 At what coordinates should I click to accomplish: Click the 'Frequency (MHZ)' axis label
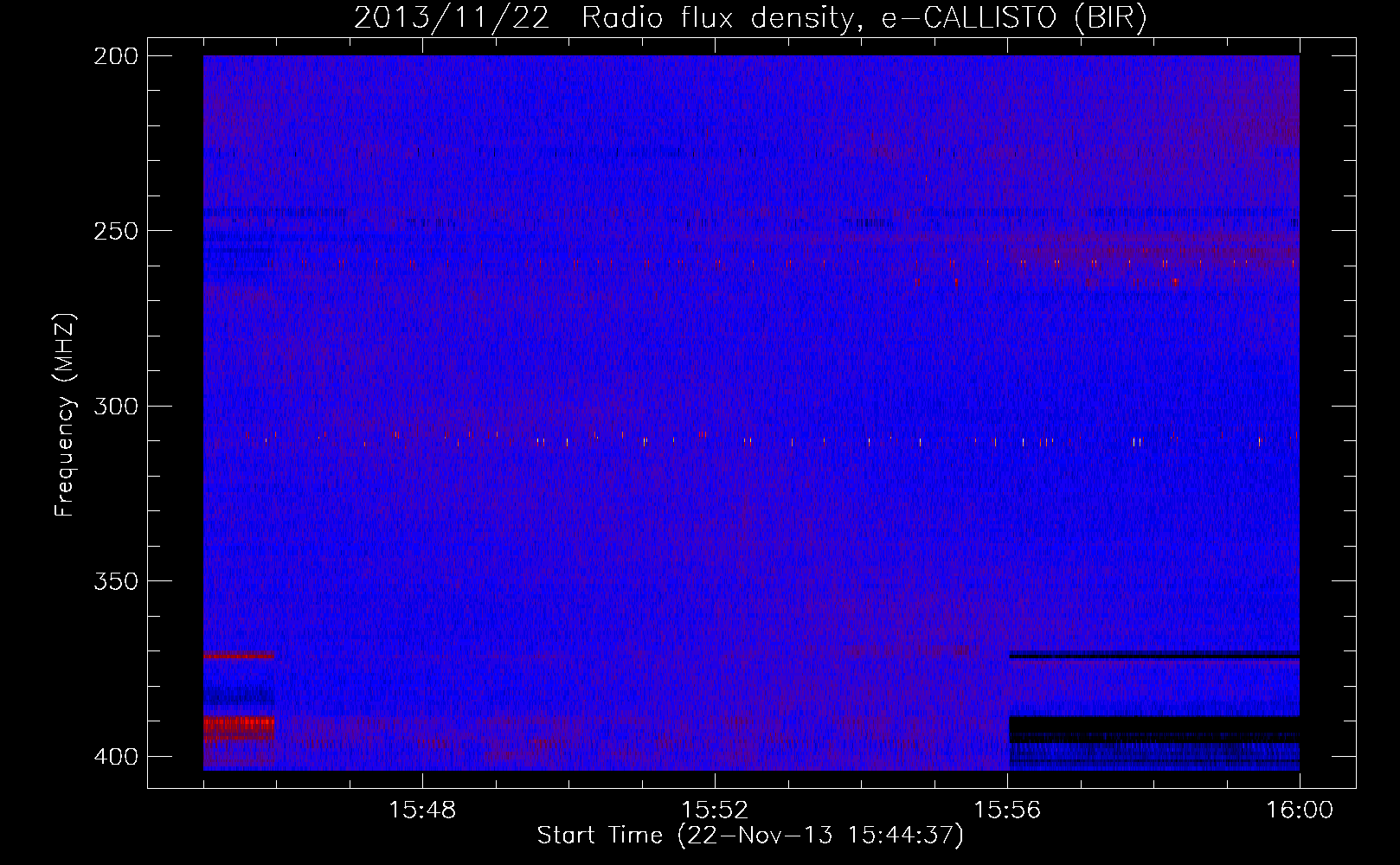65,415
